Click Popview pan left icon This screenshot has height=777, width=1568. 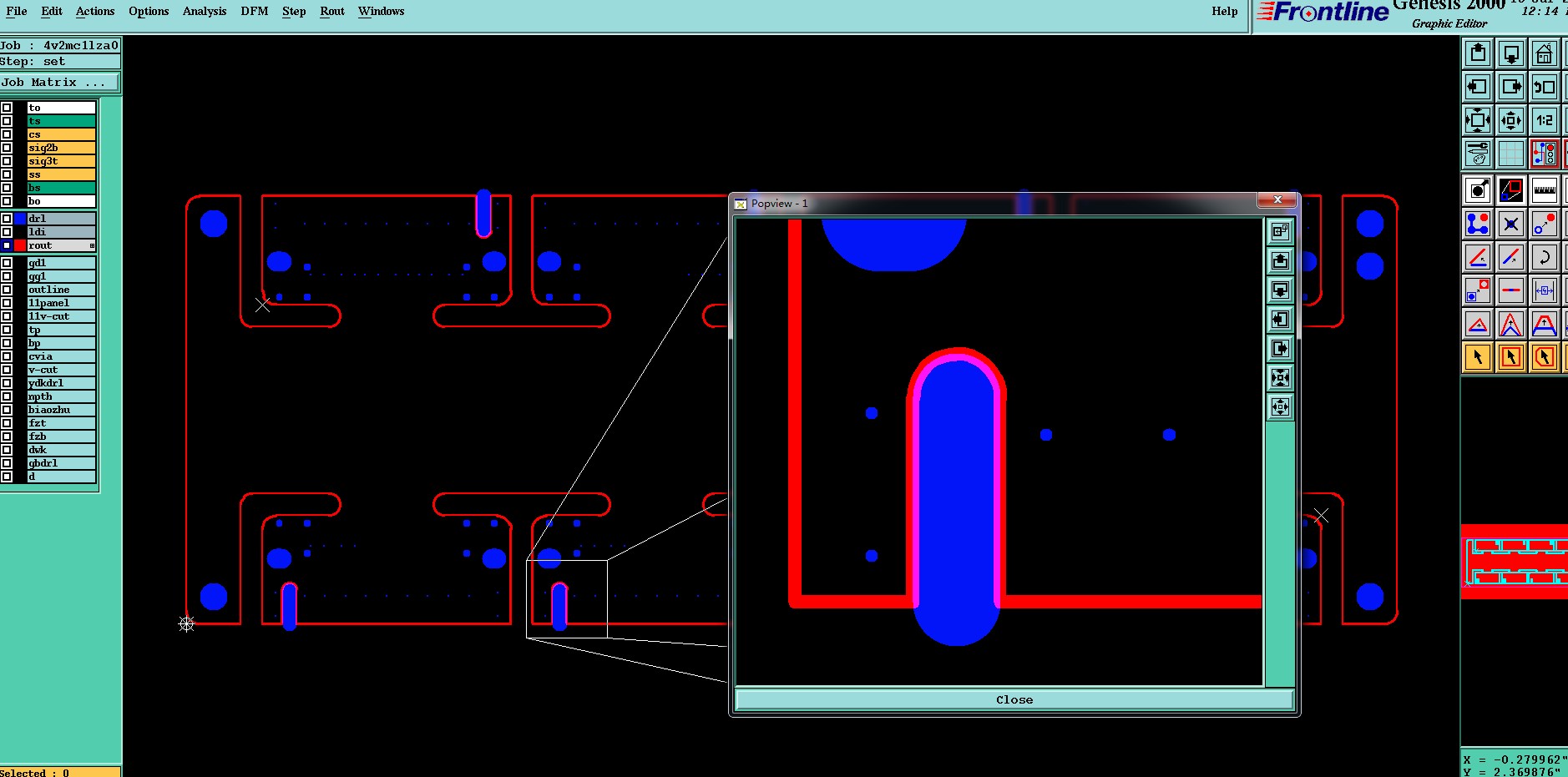pyautogui.click(x=1280, y=320)
